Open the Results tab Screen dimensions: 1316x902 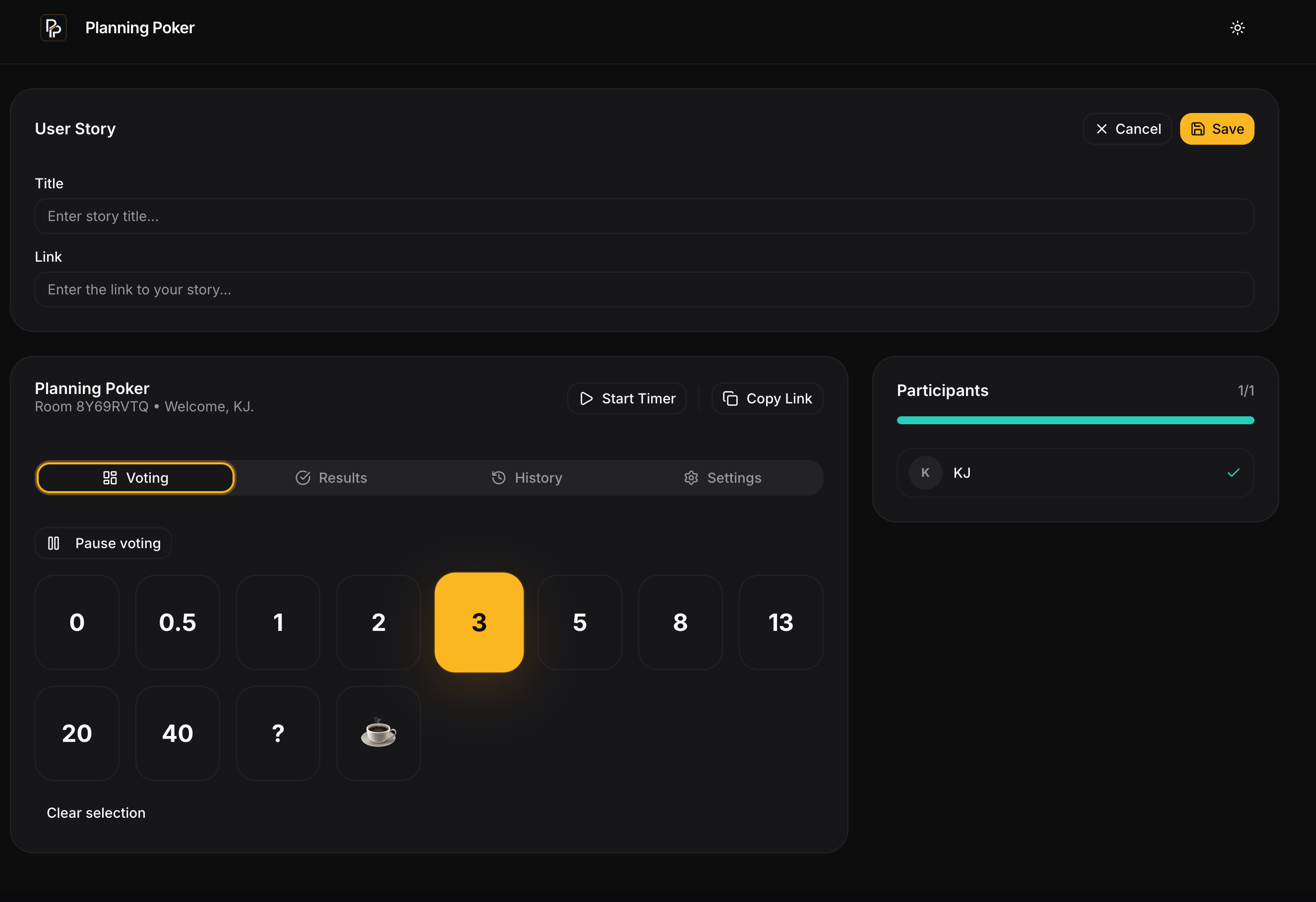[331, 478]
